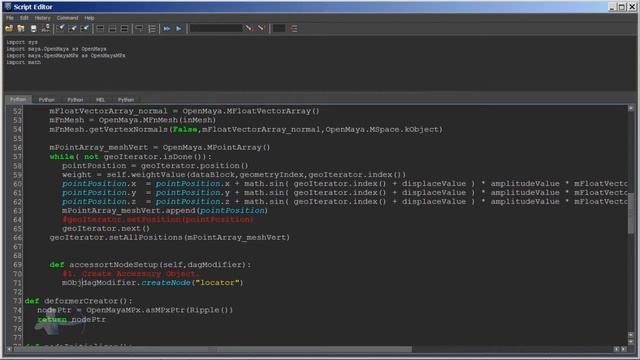Click the green 'False' keyword on line 54
The width and height of the screenshot is (640, 360).
tap(185, 129)
